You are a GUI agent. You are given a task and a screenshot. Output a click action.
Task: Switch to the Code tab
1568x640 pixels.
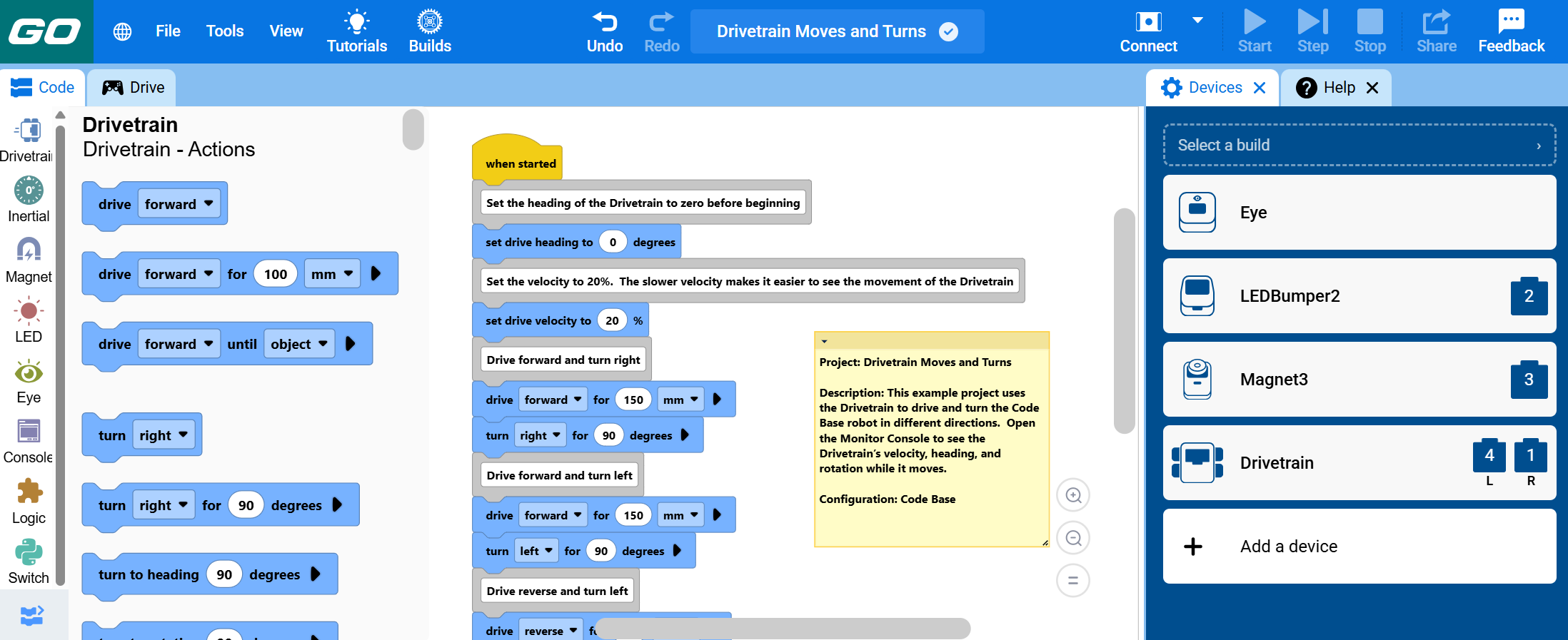(43, 88)
